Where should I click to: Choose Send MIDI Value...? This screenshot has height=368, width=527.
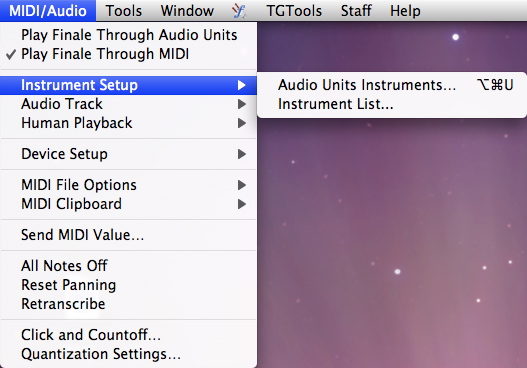tap(128, 235)
